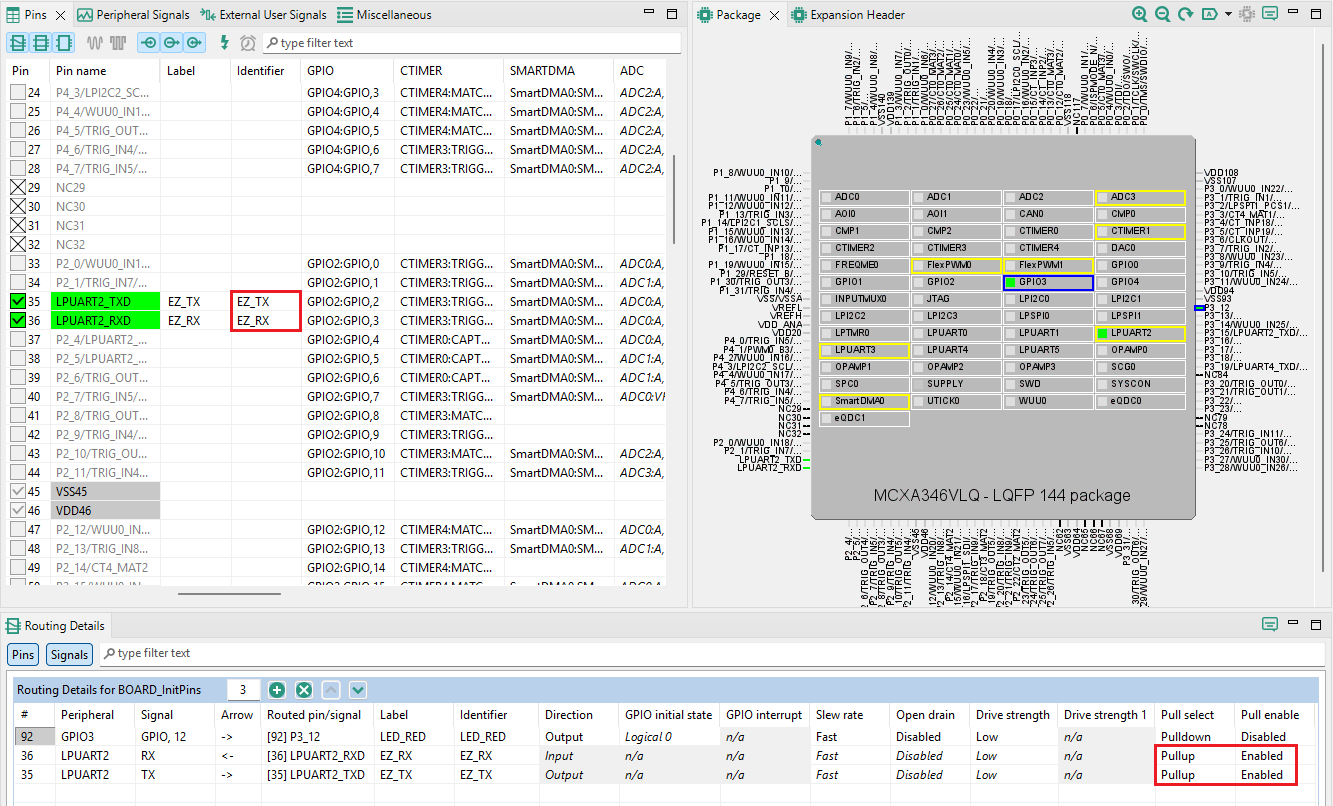Click the Signals button in Routing Details
The image size is (1333, 806).
pyautogui.click(x=69, y=654)
